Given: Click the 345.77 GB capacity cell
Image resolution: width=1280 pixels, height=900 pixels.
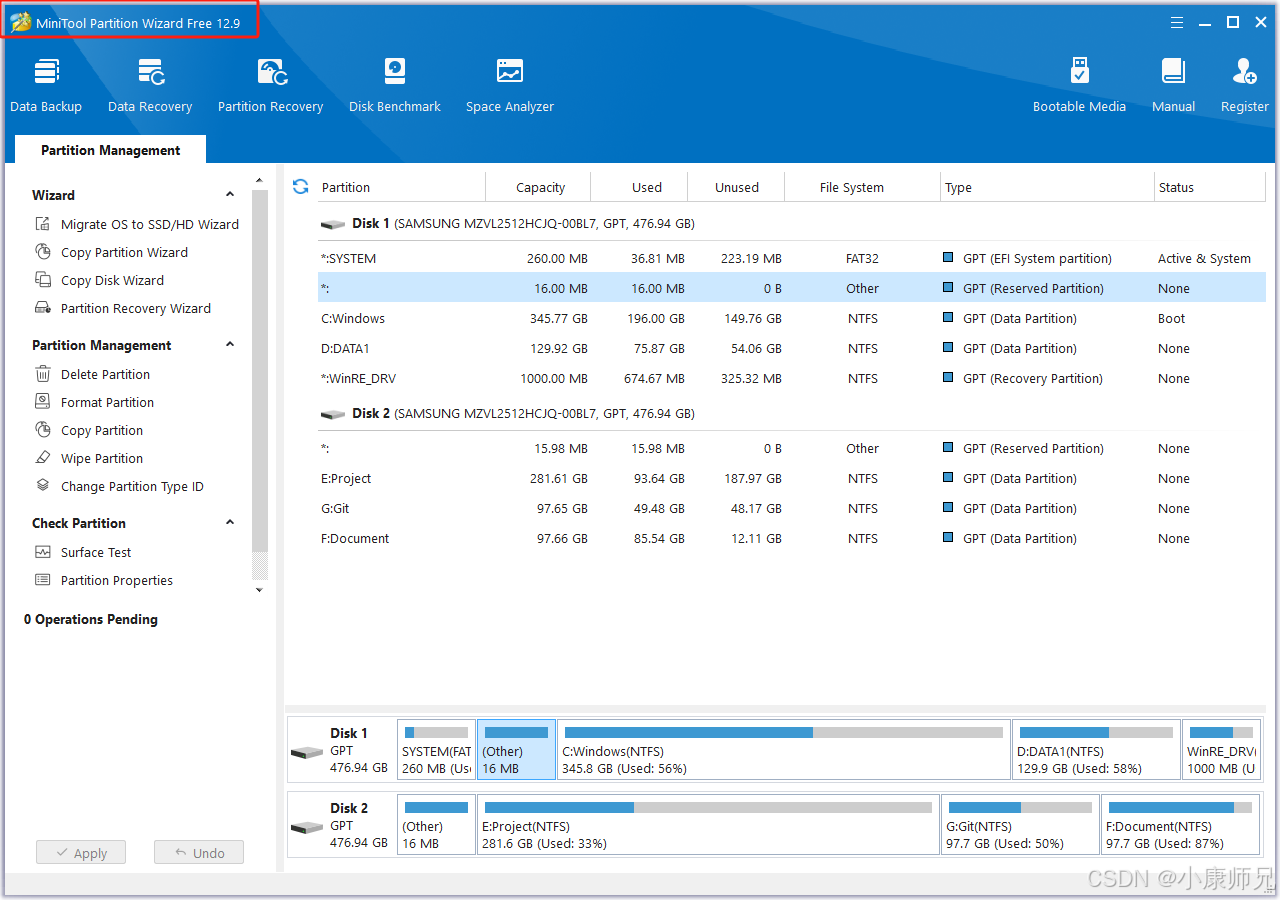Looking at the screenshot, I should [x=557, y=318].
